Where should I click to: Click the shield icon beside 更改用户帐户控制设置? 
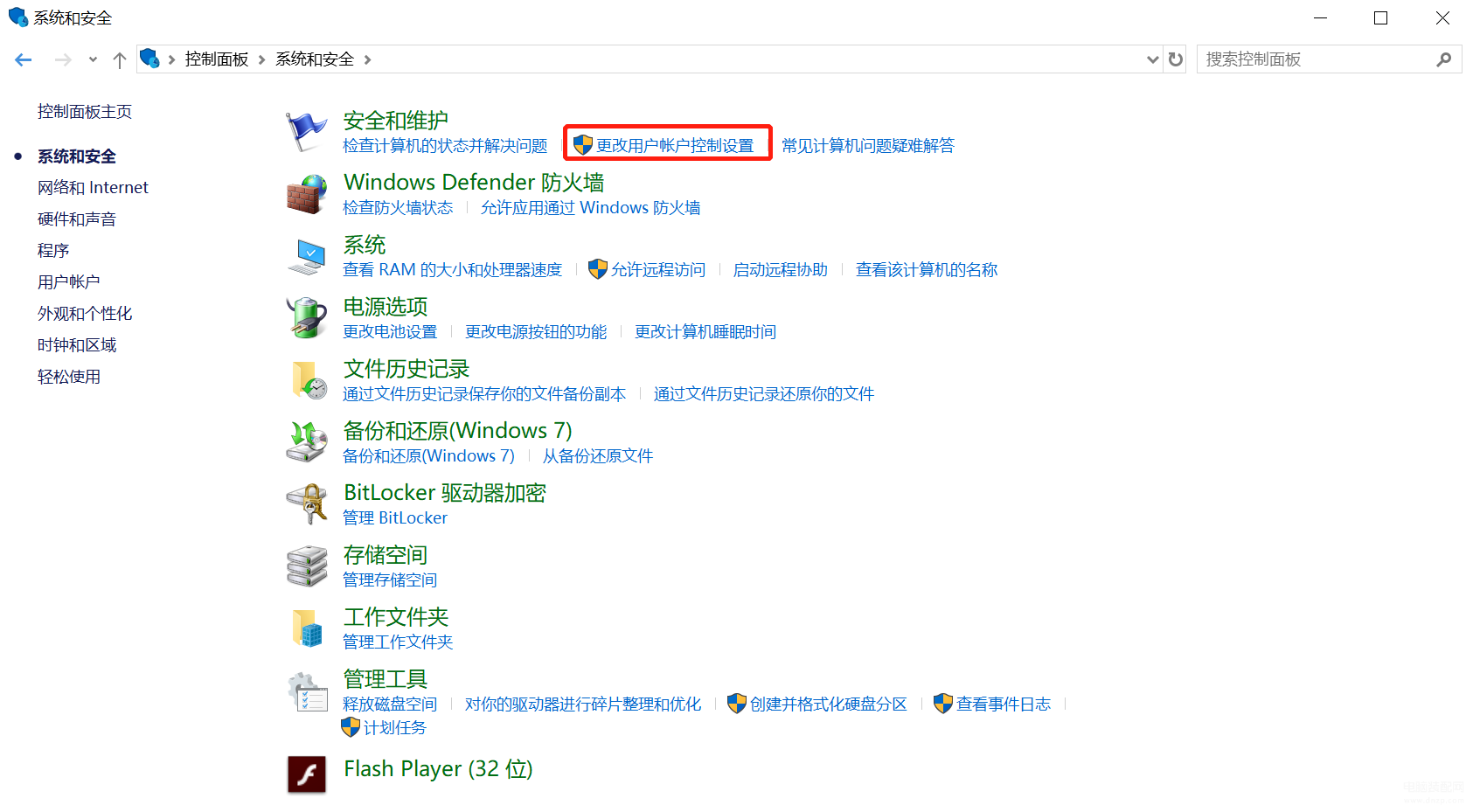tap(583, 145)
